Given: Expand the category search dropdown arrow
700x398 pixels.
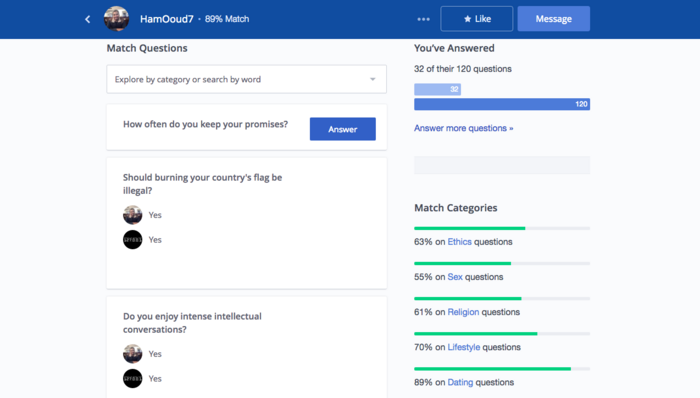Looking at the screenshot, I should click(x=372, y=79).
